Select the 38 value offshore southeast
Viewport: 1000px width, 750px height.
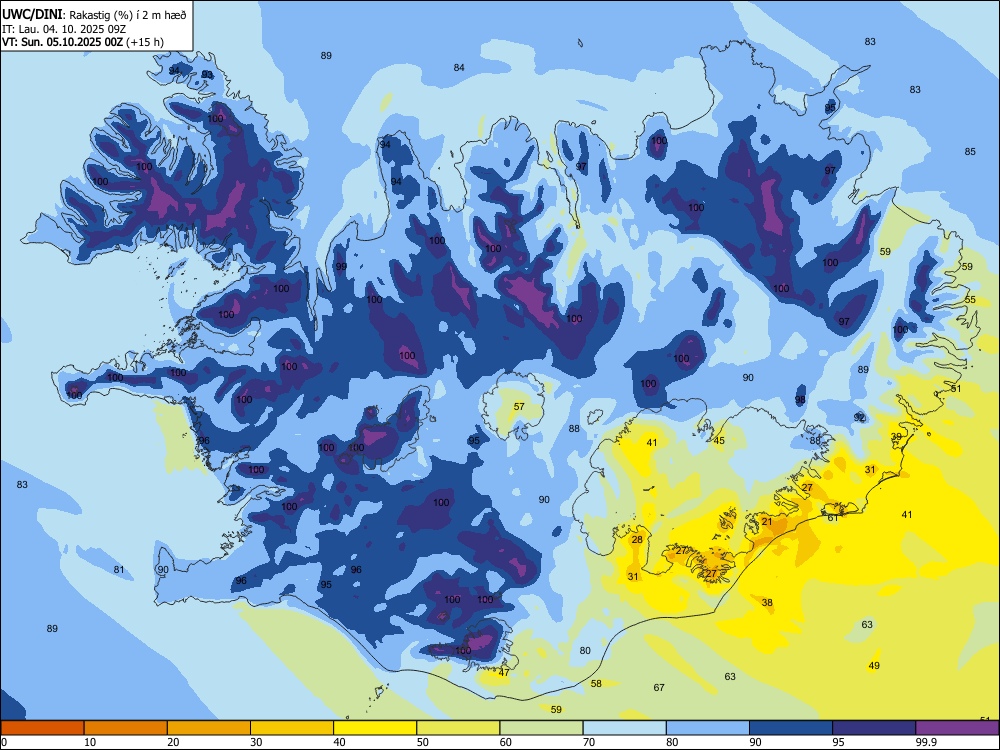pos(767,603)
